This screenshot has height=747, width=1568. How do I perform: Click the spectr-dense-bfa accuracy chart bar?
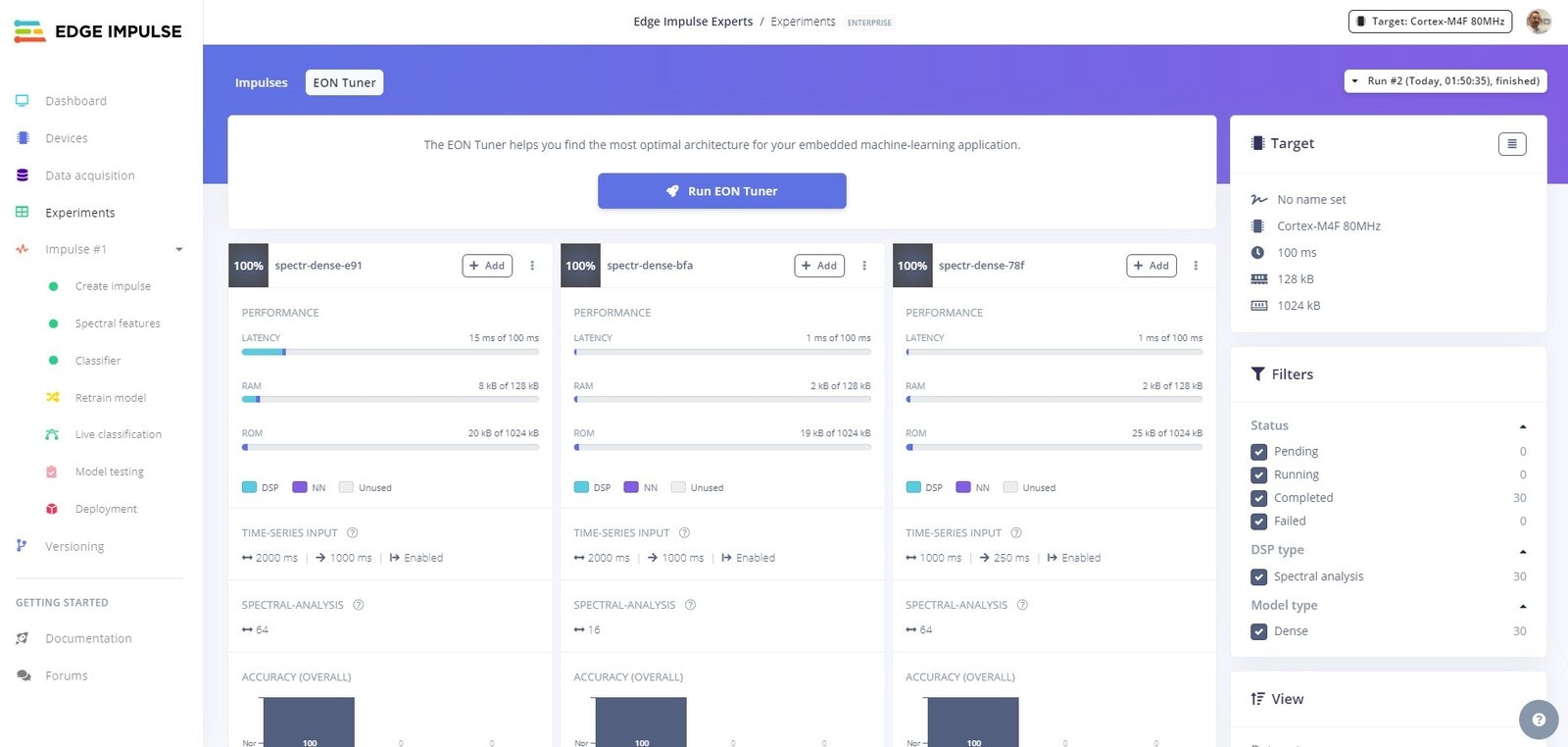click(x=641, y=722)
